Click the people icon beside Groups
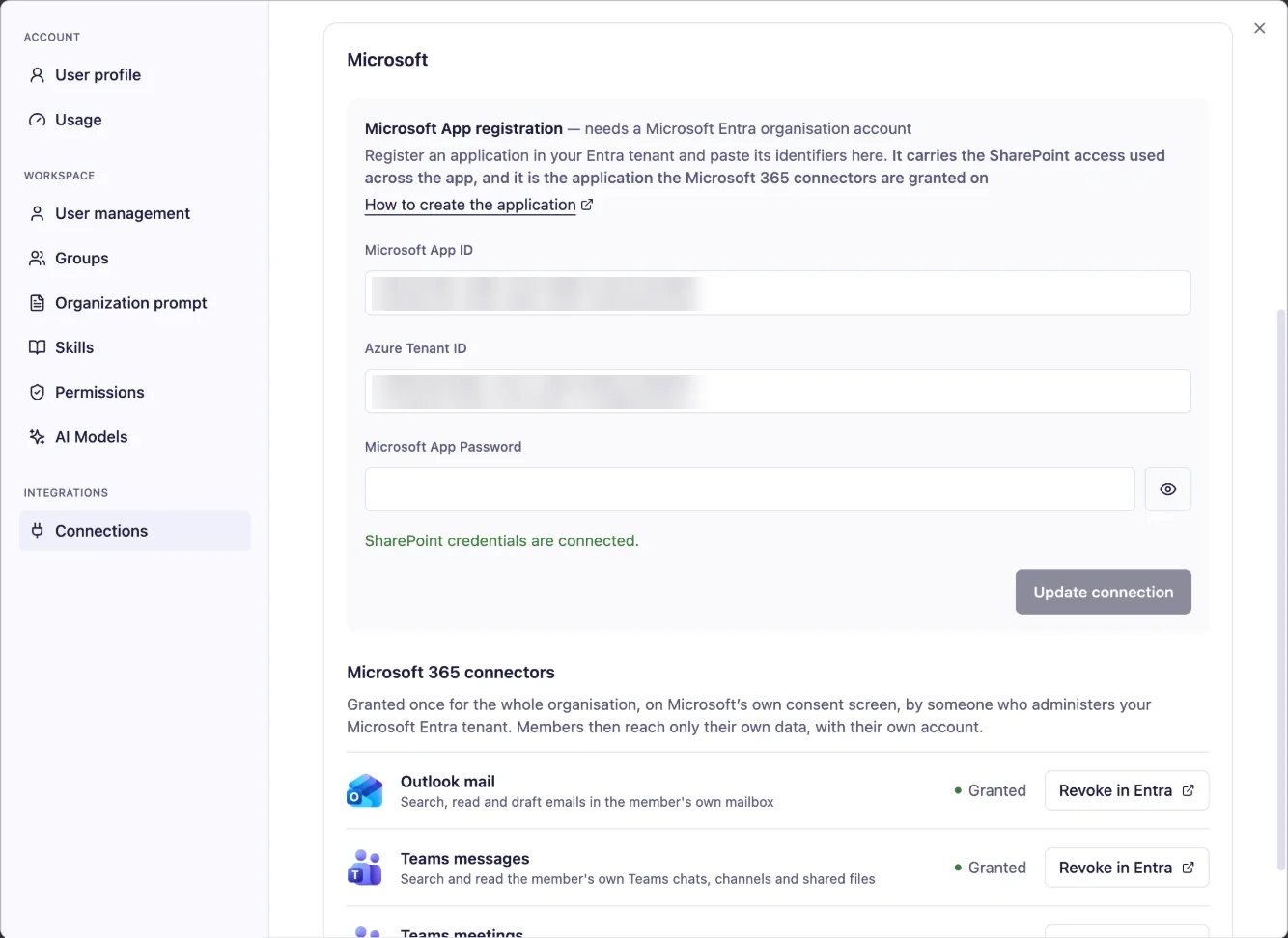Viewport: 1288px width, 938px height. coord(37,259)
